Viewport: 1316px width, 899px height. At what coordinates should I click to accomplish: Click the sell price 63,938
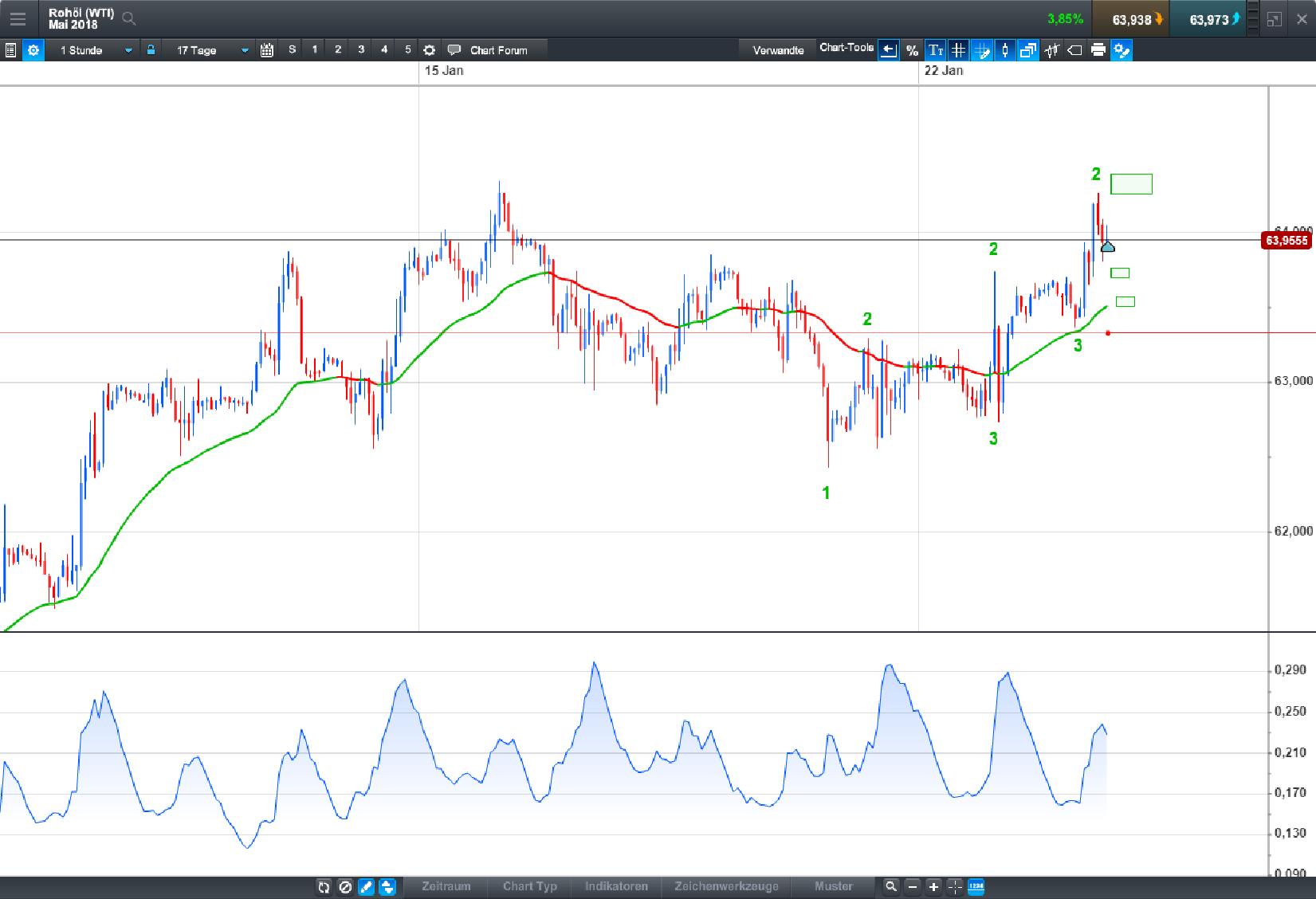tap(1129, 19)
